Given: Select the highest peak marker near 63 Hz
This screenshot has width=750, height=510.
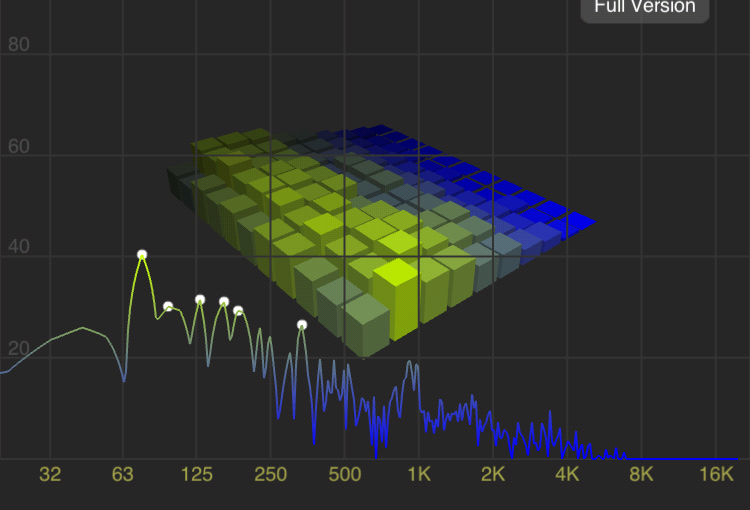Looking at the screenshot, I should (x=142, y=255).
